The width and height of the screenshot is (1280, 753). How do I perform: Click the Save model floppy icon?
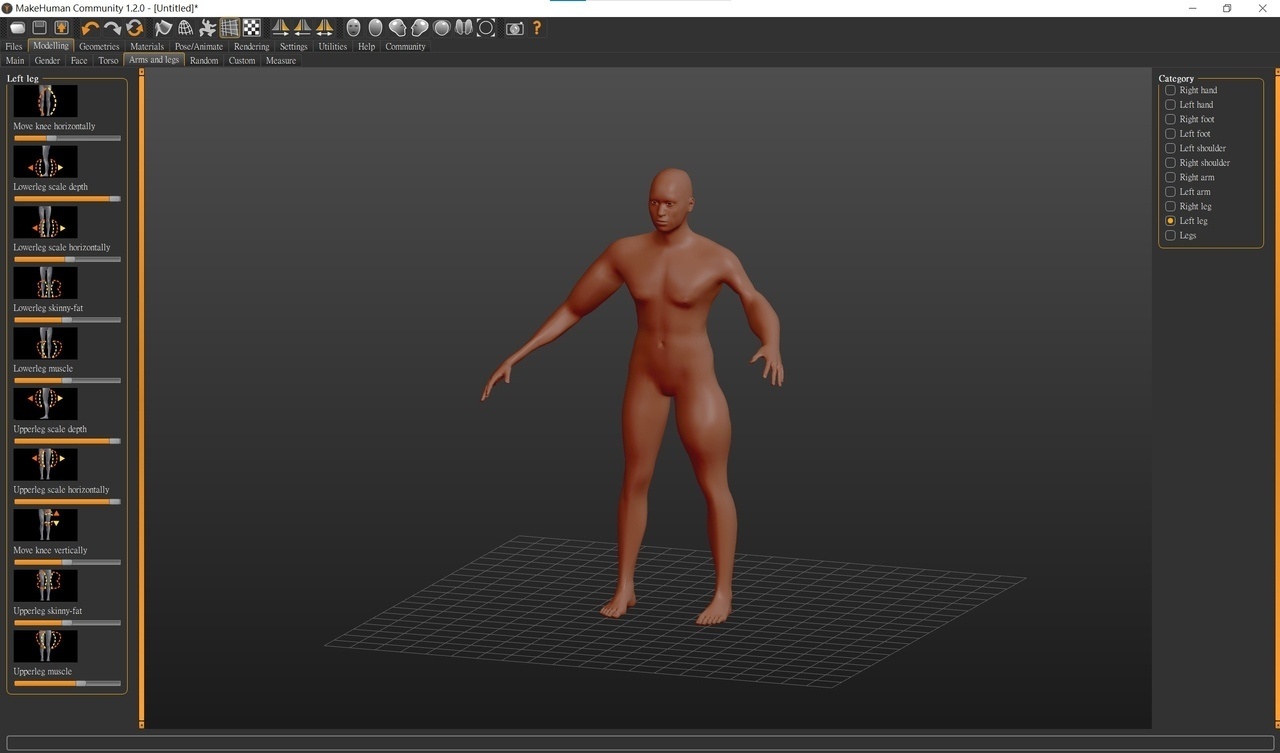(x=40, y=28)
